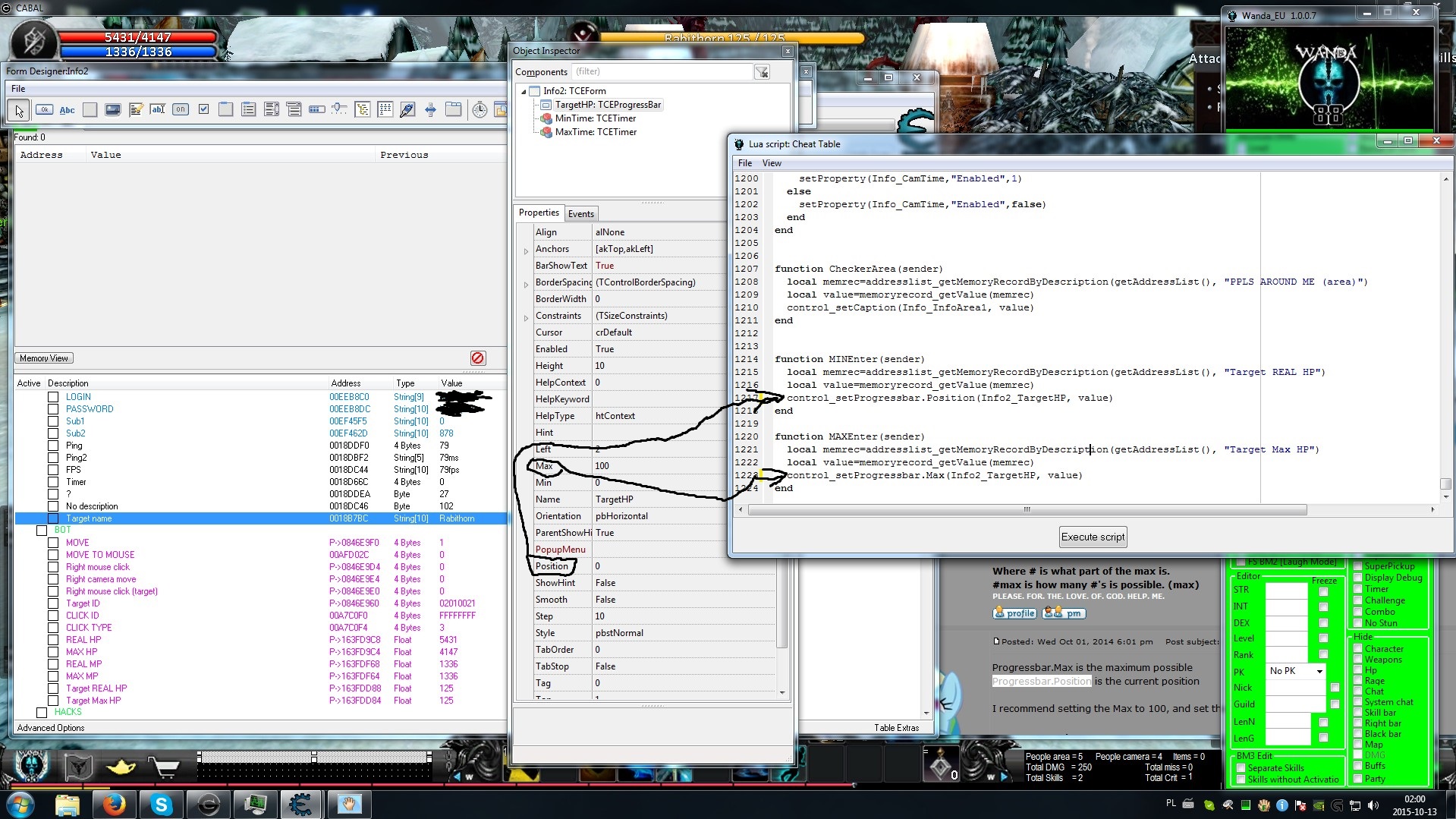
Task: Check the Hide Character option
Action: pyautogui.click(x=1358, y=649)
